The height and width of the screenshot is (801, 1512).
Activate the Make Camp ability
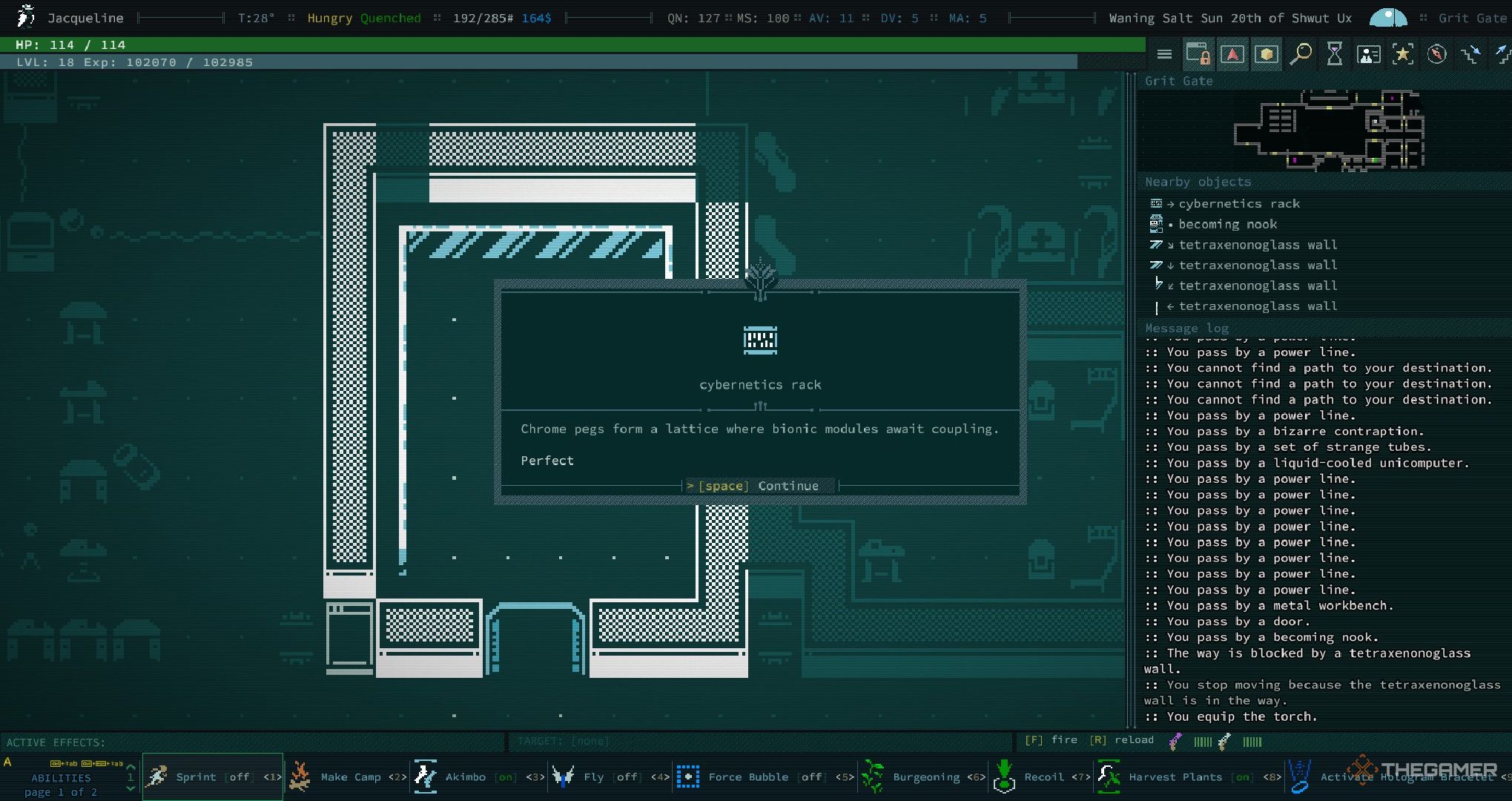pos(350,777)
